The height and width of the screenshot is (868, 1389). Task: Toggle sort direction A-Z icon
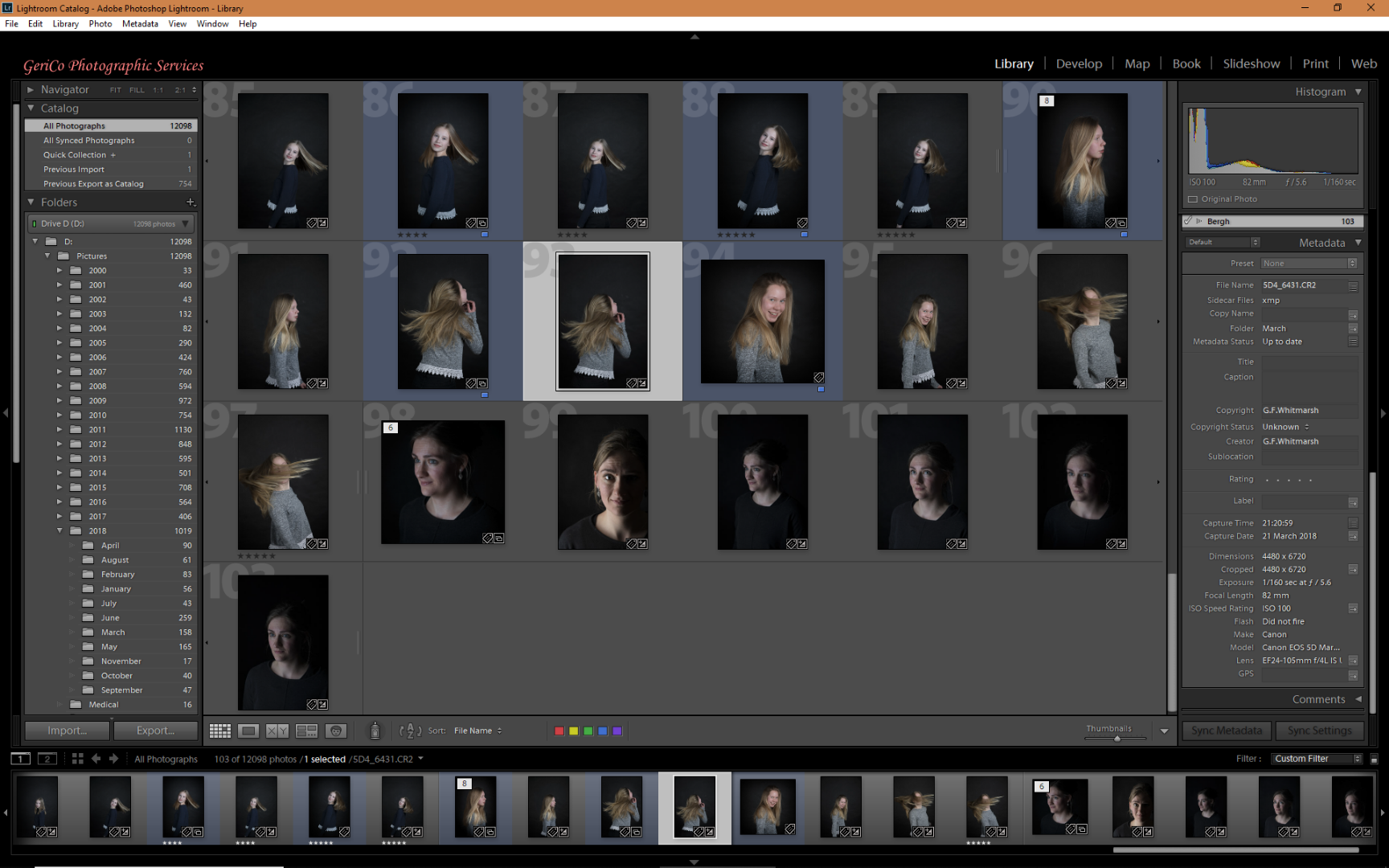pos(410,731)
